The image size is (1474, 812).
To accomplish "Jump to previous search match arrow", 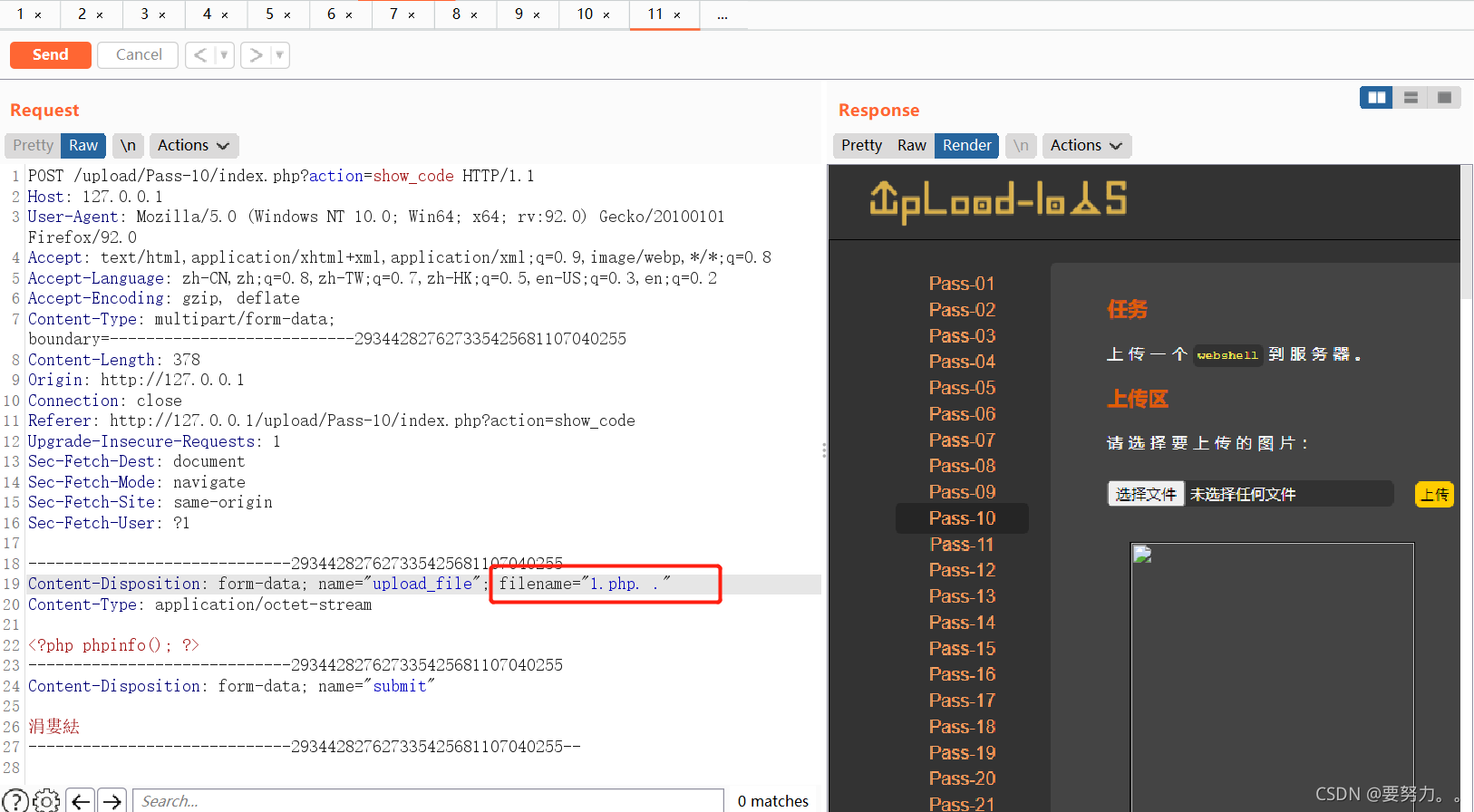I will (81, 801).
